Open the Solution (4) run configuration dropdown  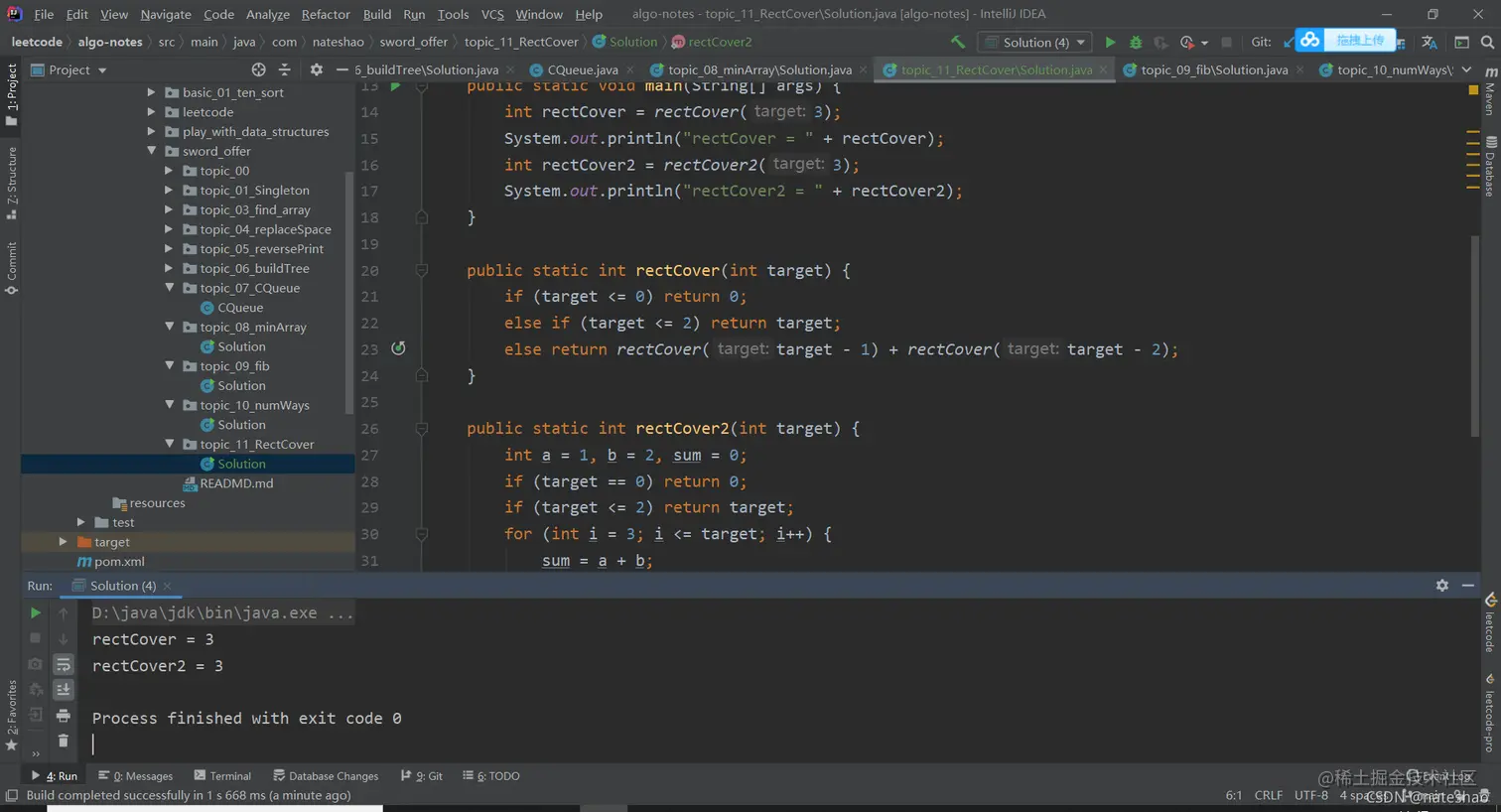(x=1035, y=42)
